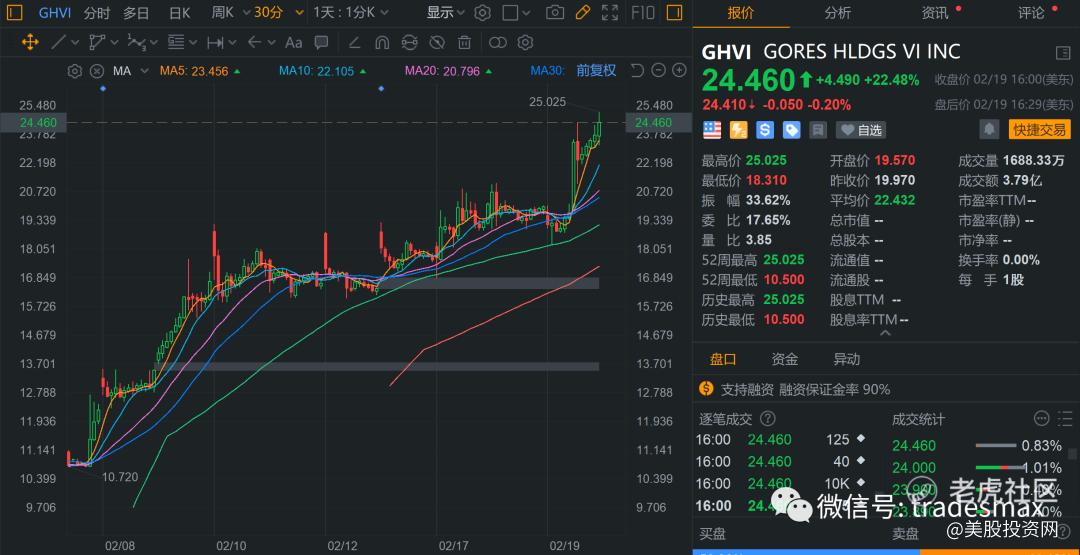
Task: Open the F10 company info
Action: (643, 12)
